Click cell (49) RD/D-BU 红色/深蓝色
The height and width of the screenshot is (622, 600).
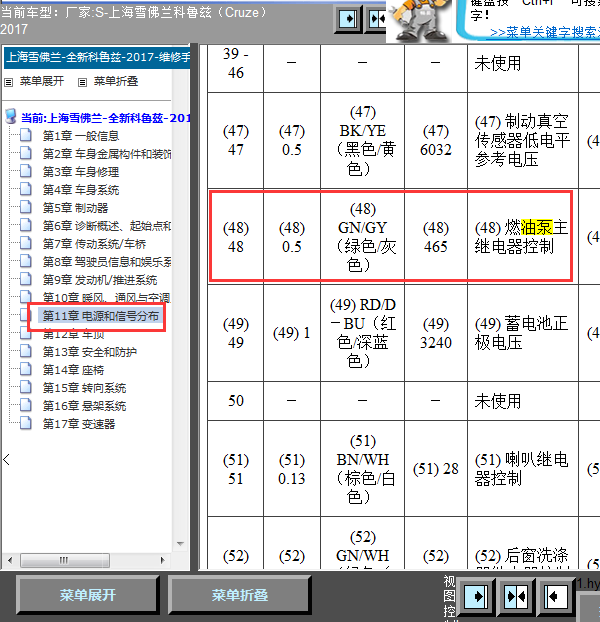click(362, 333)
